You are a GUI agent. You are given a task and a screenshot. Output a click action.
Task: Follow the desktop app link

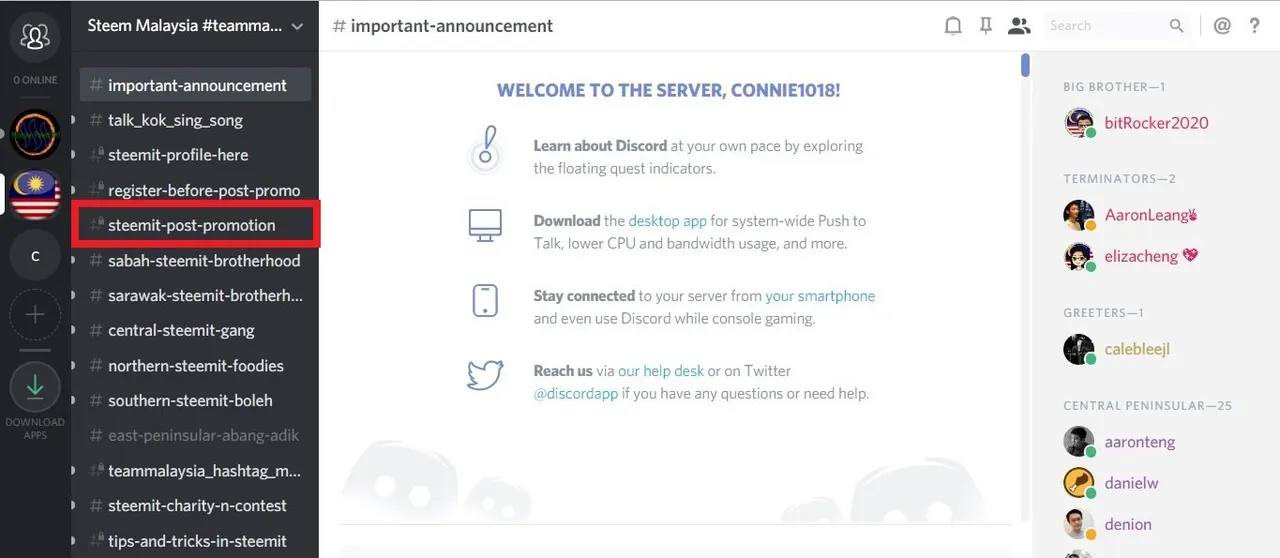[667, 220]
